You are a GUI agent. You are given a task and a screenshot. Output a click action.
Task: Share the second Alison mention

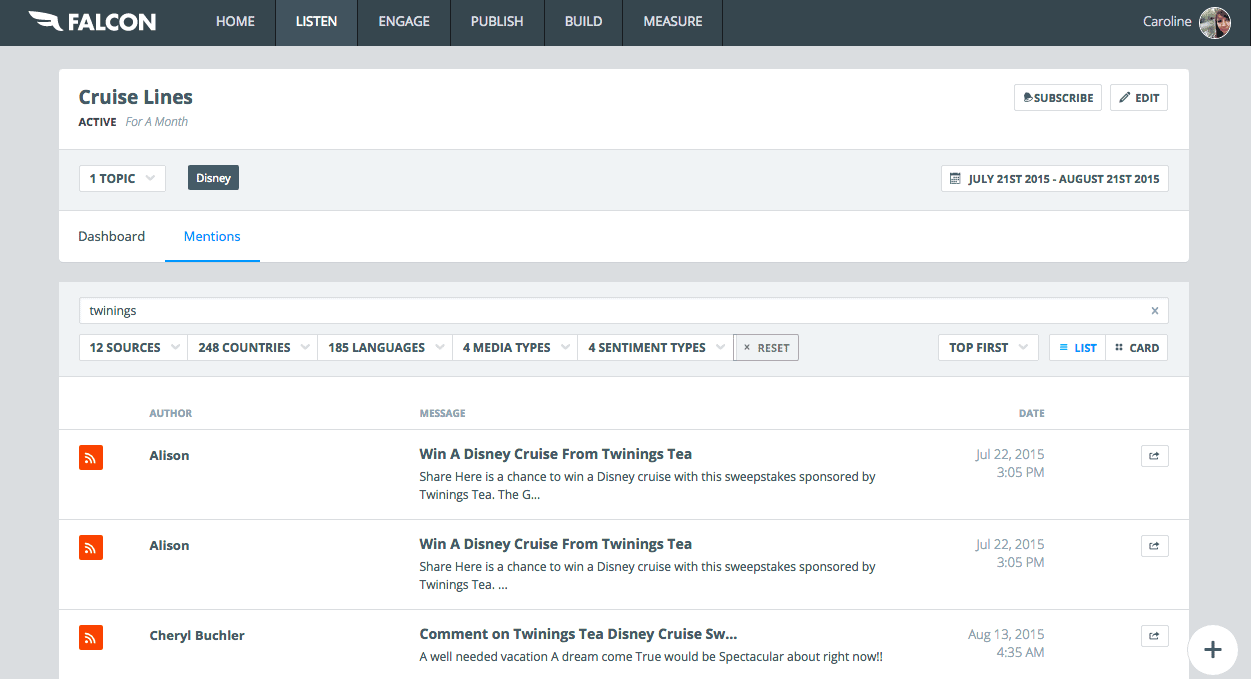point(1154,546)
